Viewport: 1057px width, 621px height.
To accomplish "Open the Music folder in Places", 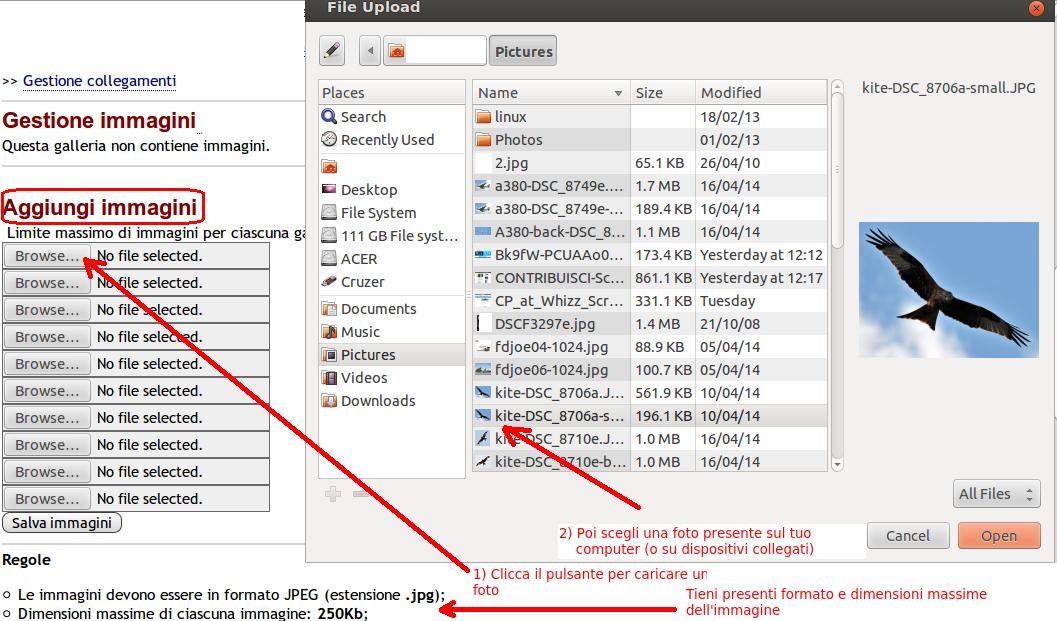I will pos(360,332).
